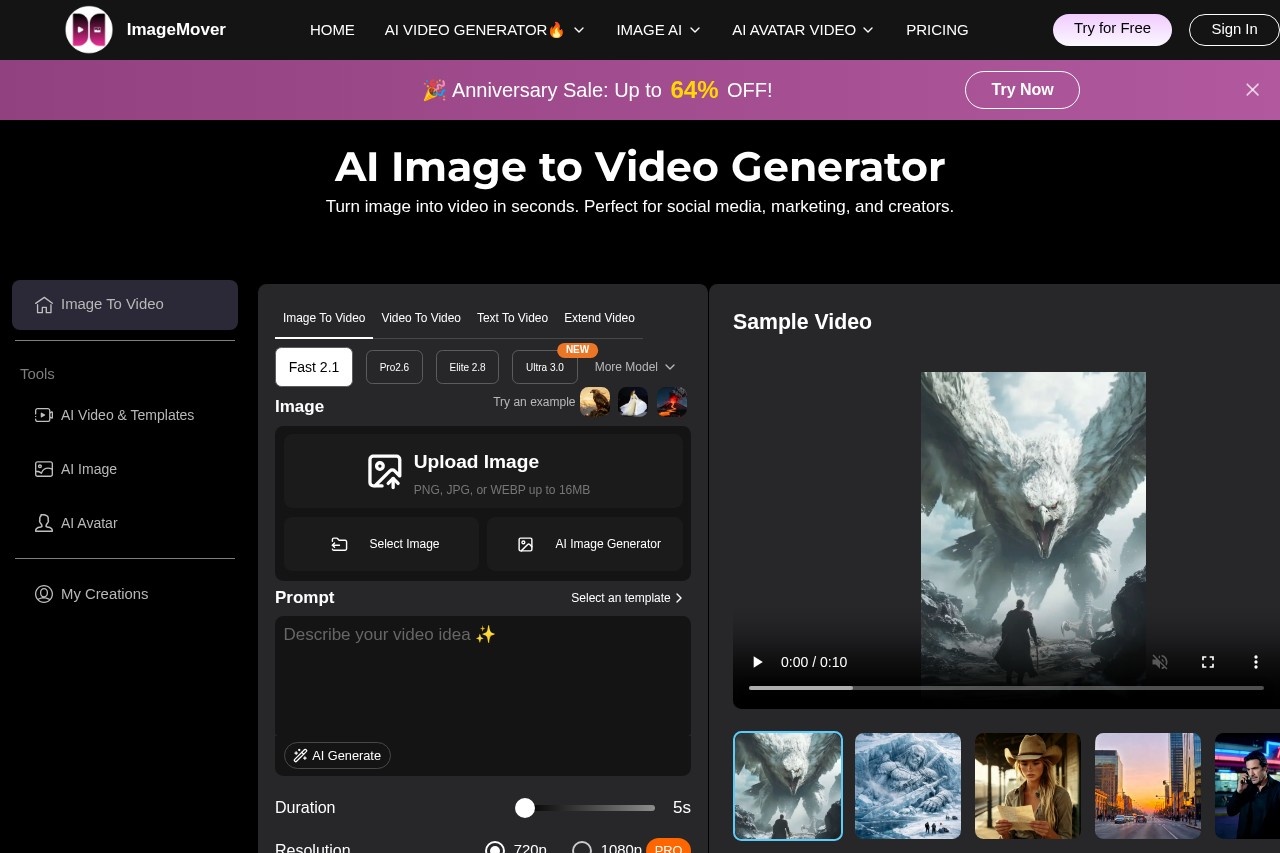Click the Try for Free button

1112,29
